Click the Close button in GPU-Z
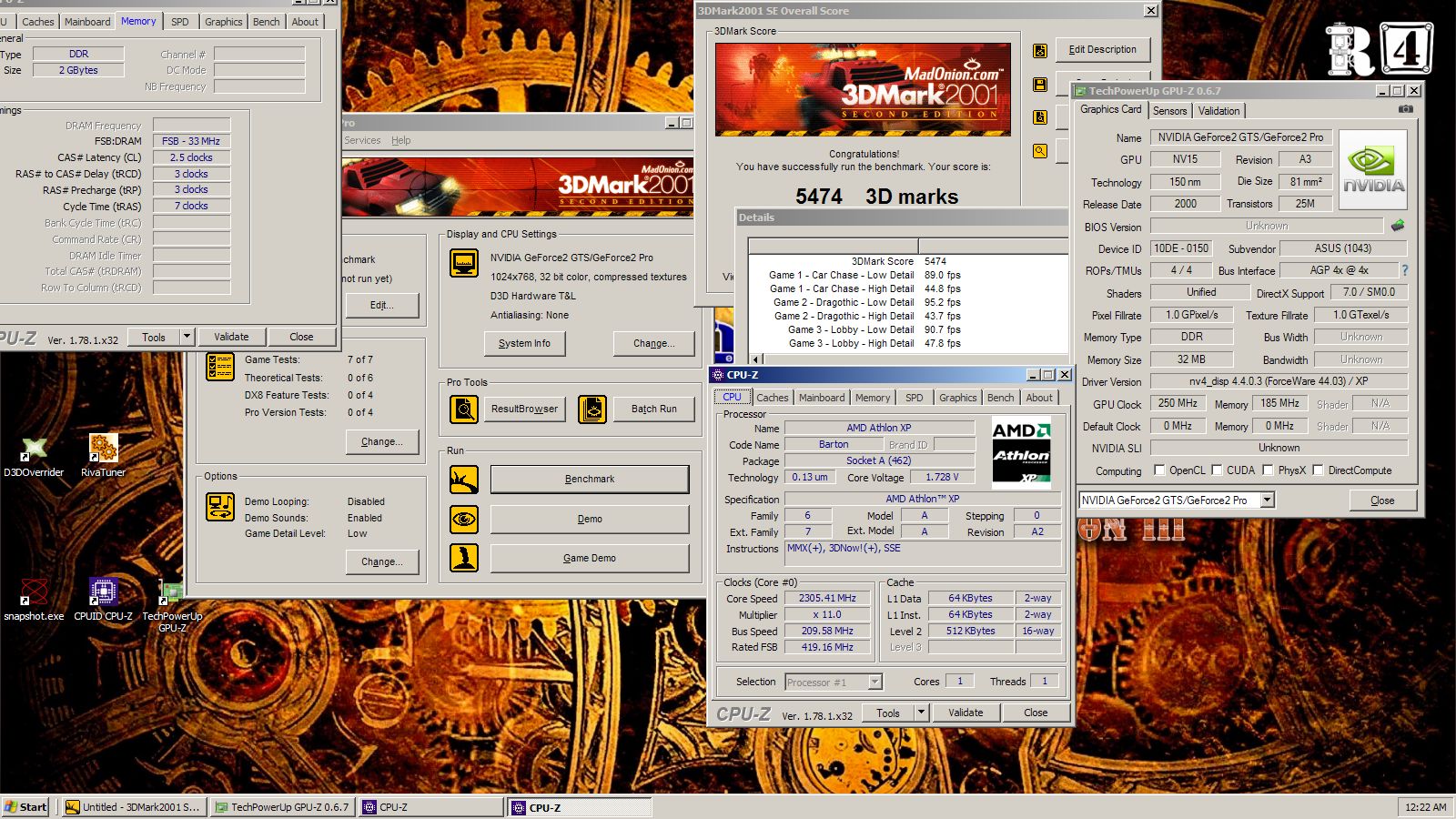Screen dimensions: 1456x819 [x=1382, y=500]
